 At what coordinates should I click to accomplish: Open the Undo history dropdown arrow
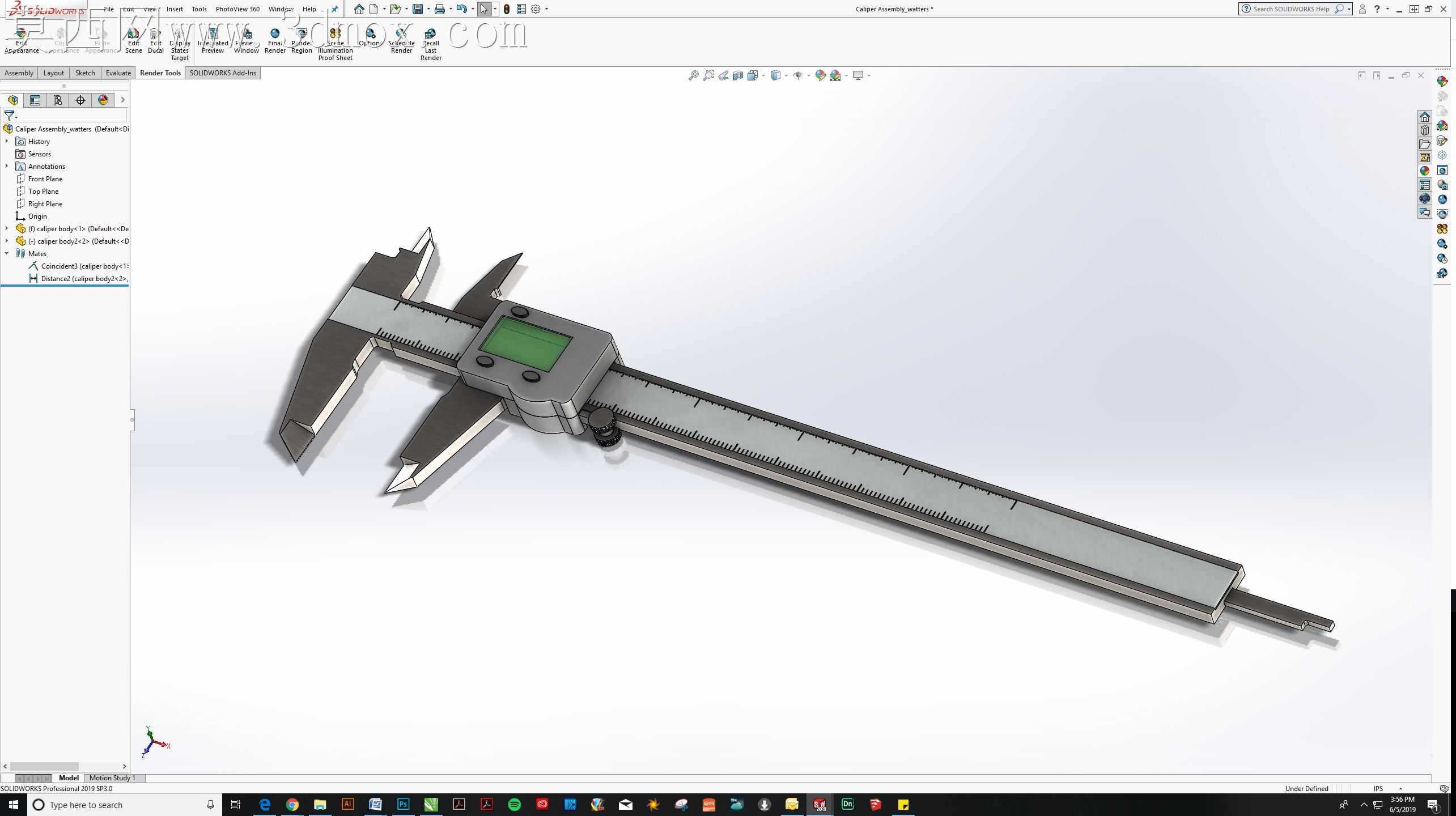[x=473, y=9]
